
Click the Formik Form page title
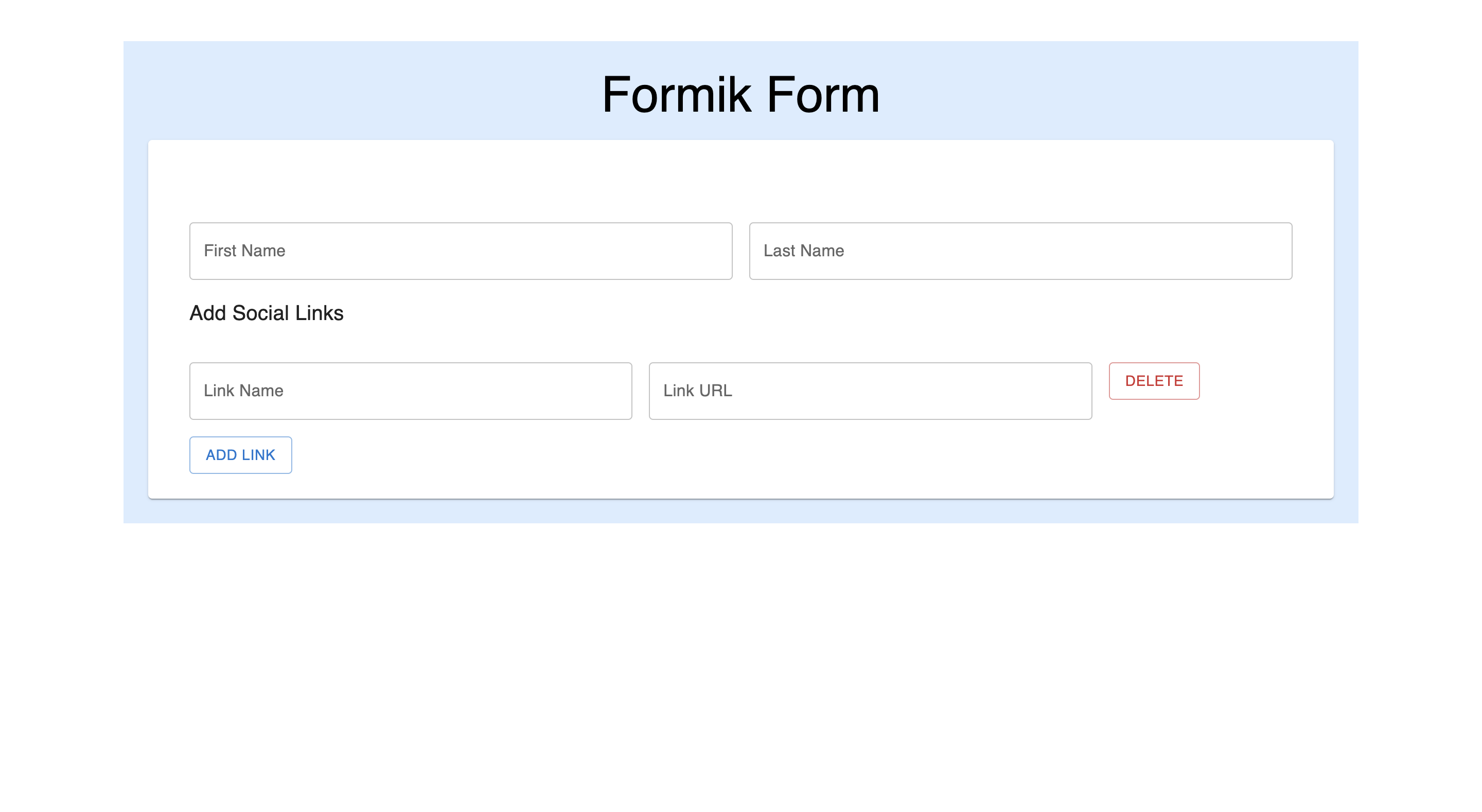pyautogui.click(x=740, y=95)
